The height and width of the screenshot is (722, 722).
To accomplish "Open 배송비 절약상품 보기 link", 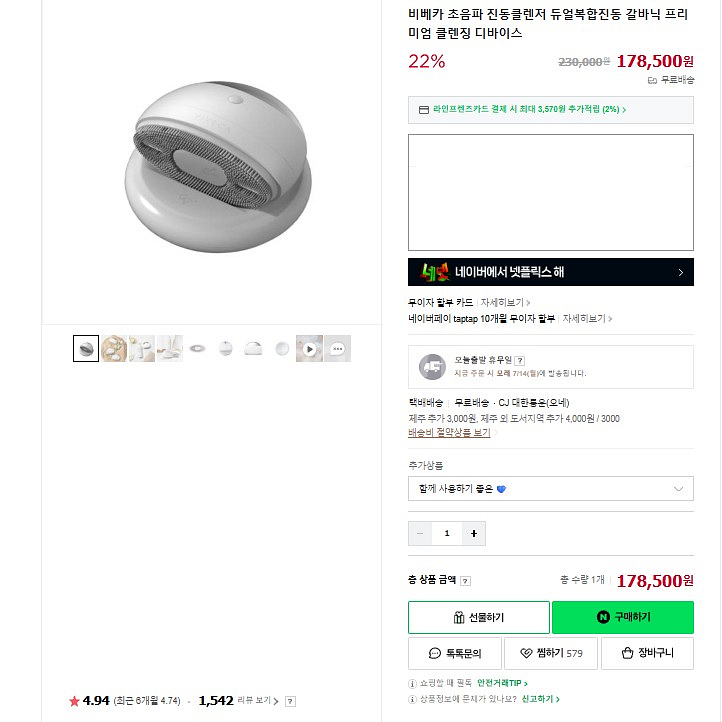I will click(x=450, y=433).
